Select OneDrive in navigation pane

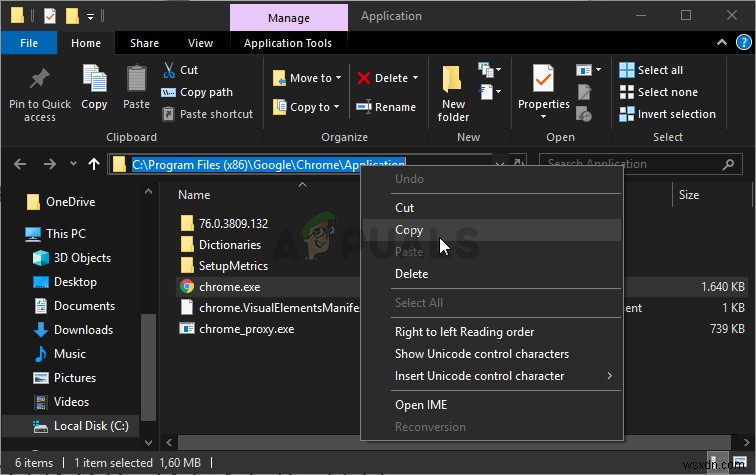click(x=61, y=202)
